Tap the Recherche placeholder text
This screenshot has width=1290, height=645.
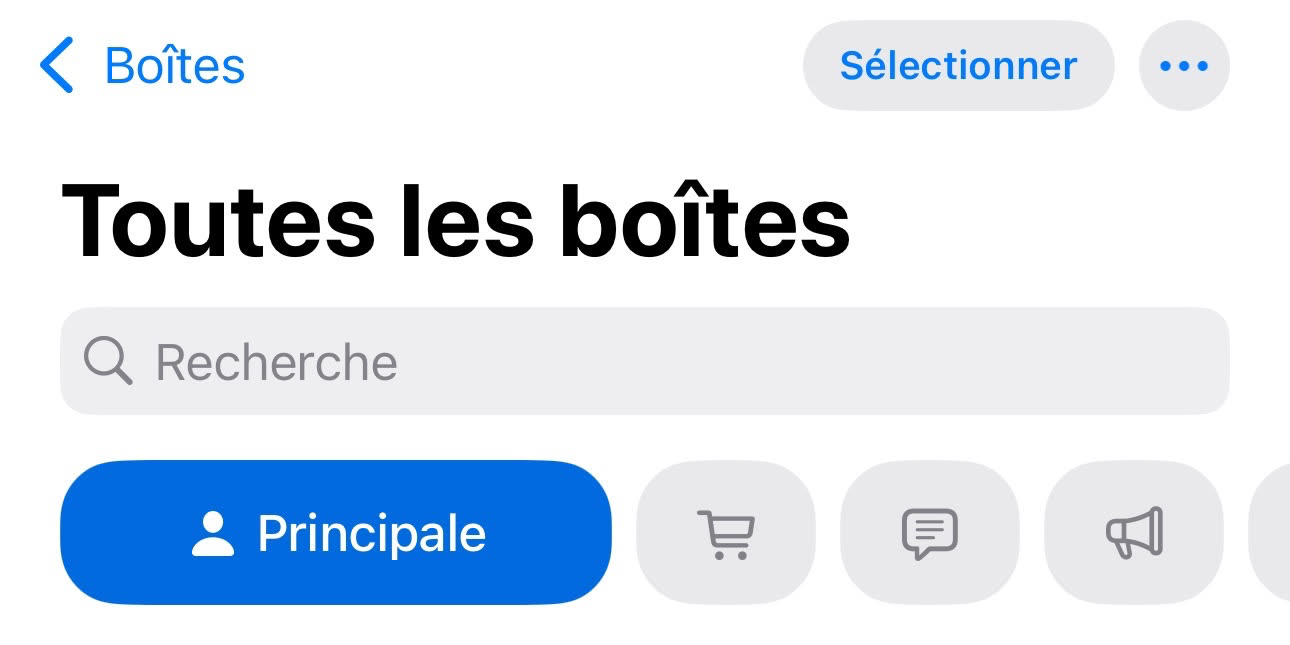tap(277, 362)
